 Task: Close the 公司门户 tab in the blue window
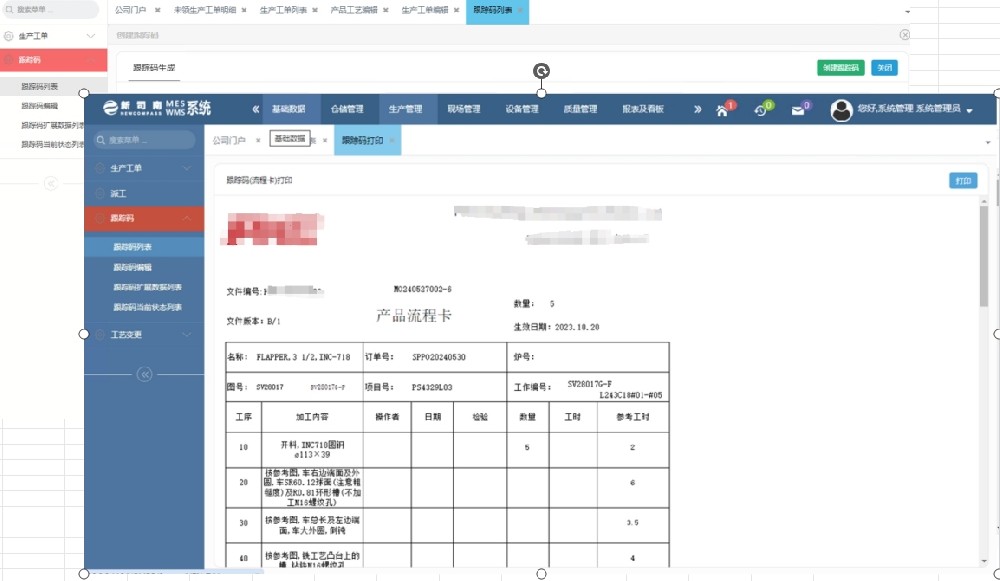coord(258,140)
